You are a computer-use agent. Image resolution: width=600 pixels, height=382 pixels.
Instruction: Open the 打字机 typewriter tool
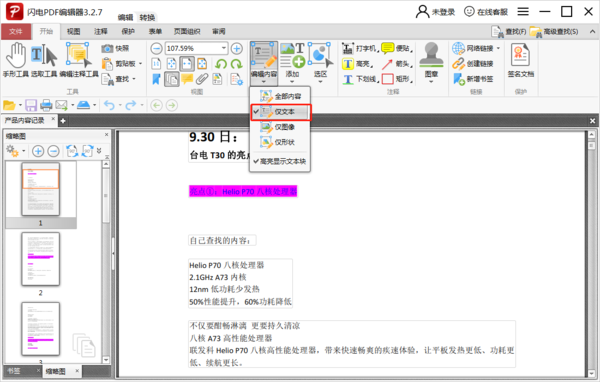(360, 48)
